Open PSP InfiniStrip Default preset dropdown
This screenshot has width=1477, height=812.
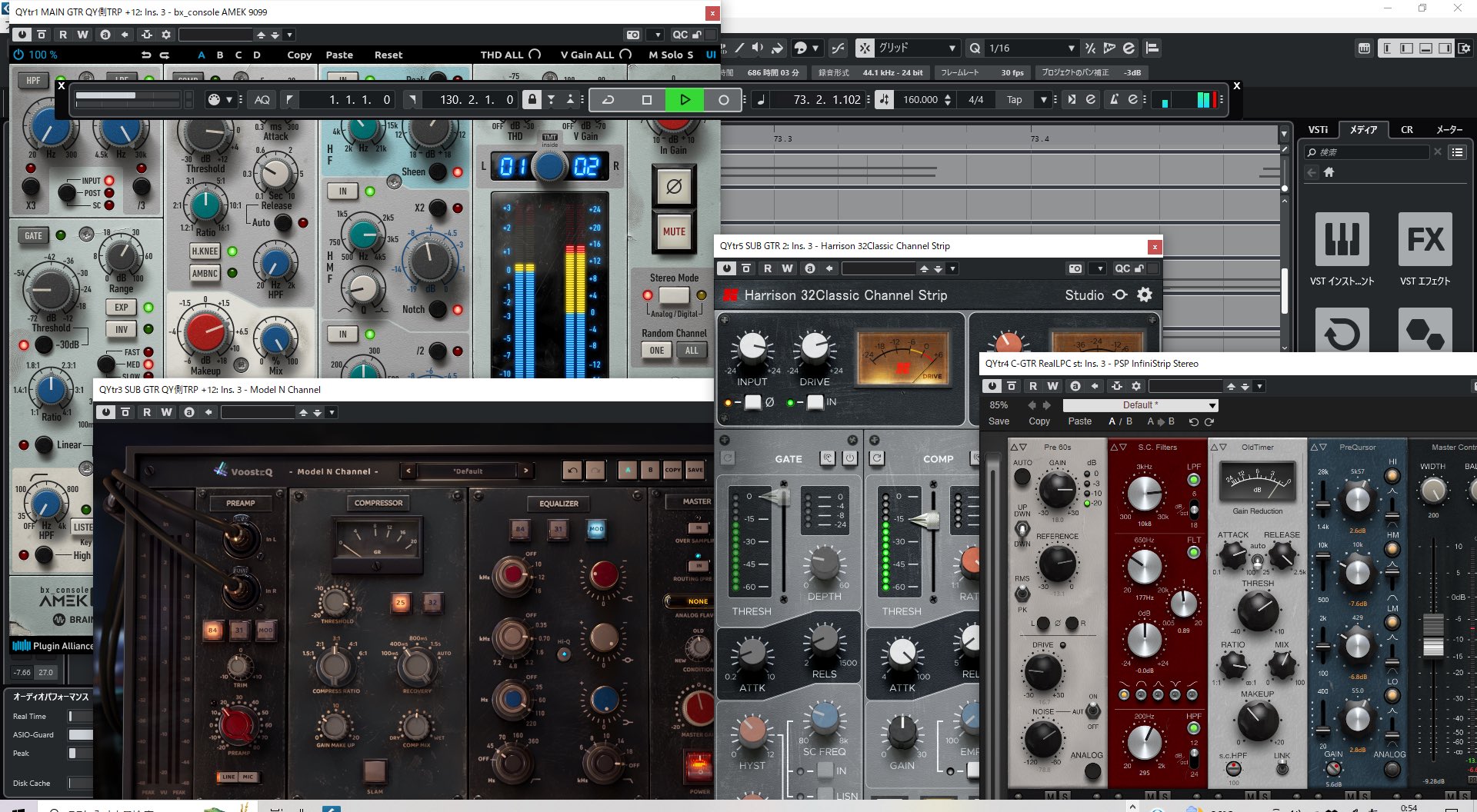coord(1140,405)
